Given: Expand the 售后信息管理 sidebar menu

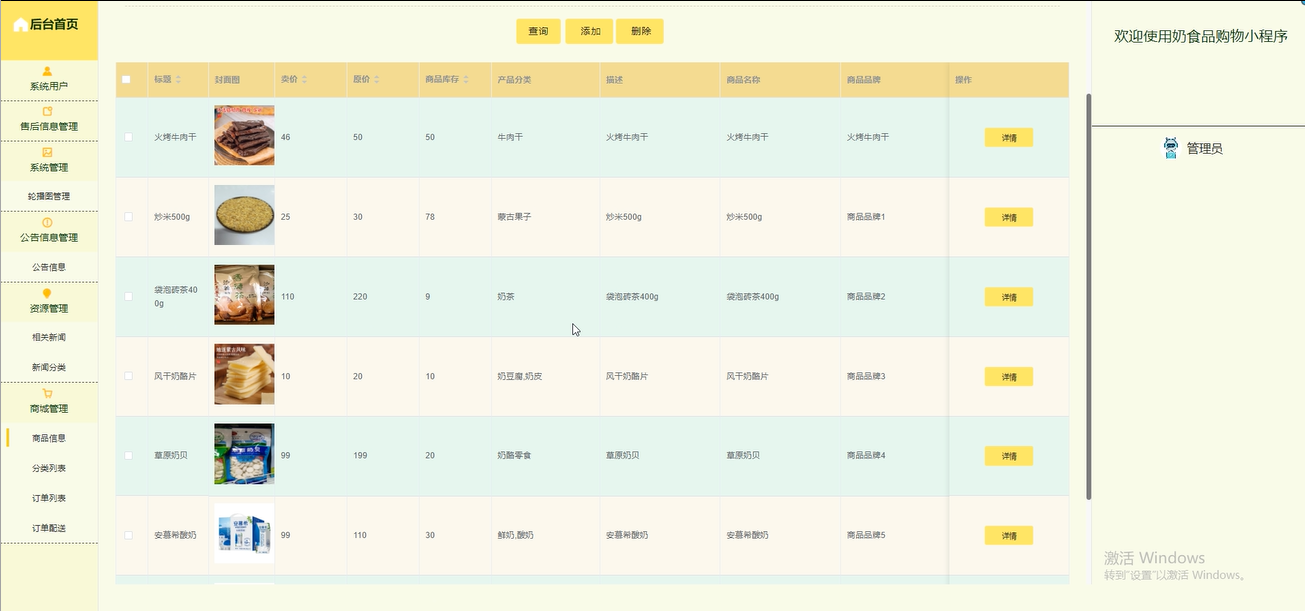Looking at the screenshot, I should coord(49,121).
